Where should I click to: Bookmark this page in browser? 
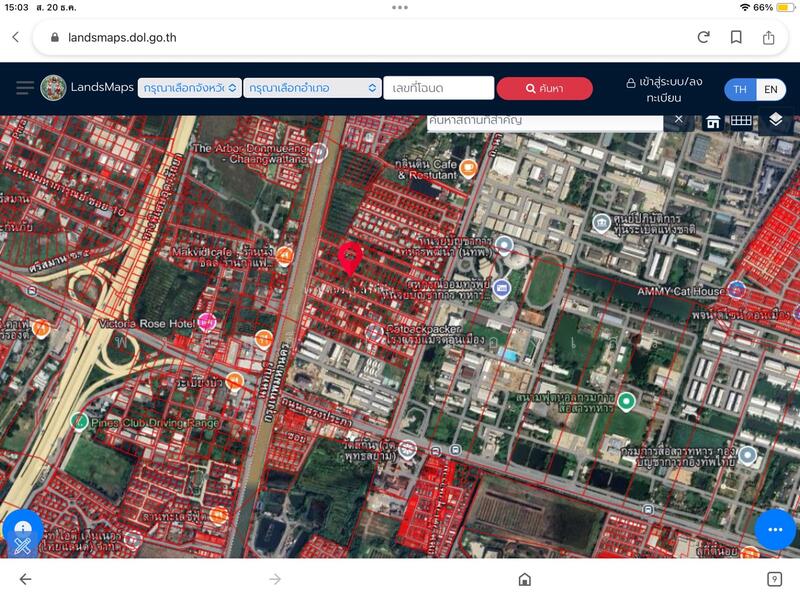[736, 37]
